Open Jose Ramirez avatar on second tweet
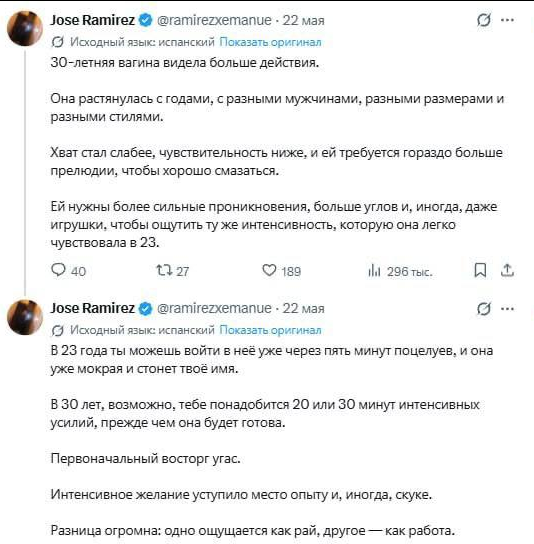The image size is (534, 544). point(25,317)
